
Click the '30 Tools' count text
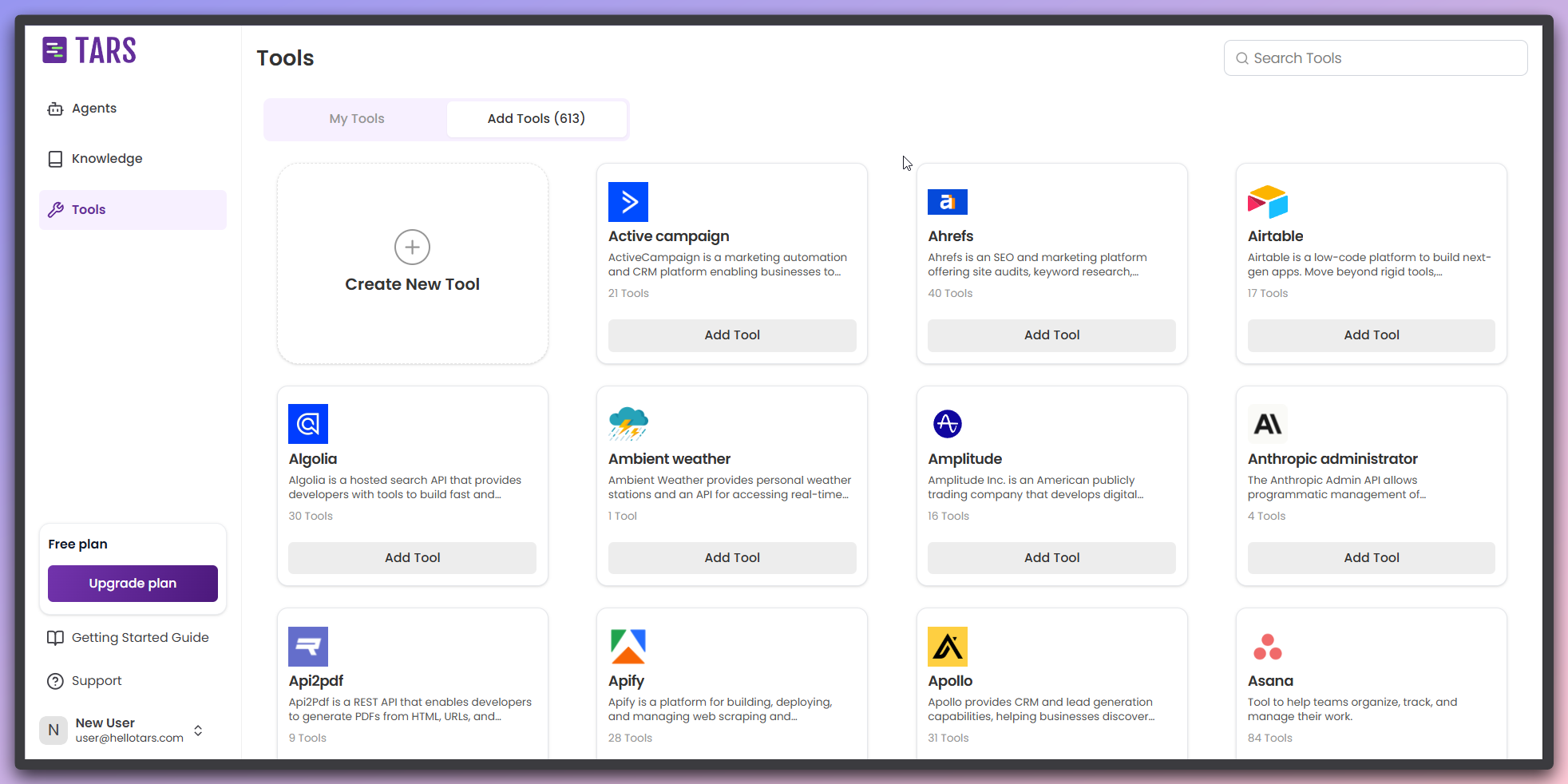[311, 517]
